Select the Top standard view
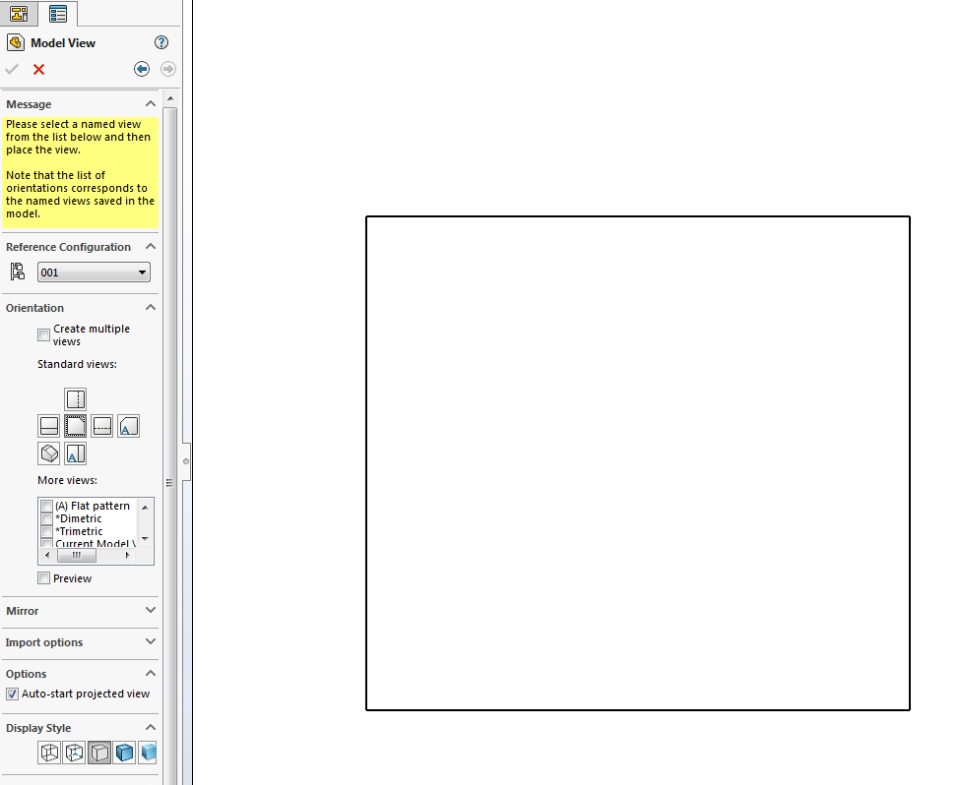The image size is (960, 785). (x=75, y=399)
